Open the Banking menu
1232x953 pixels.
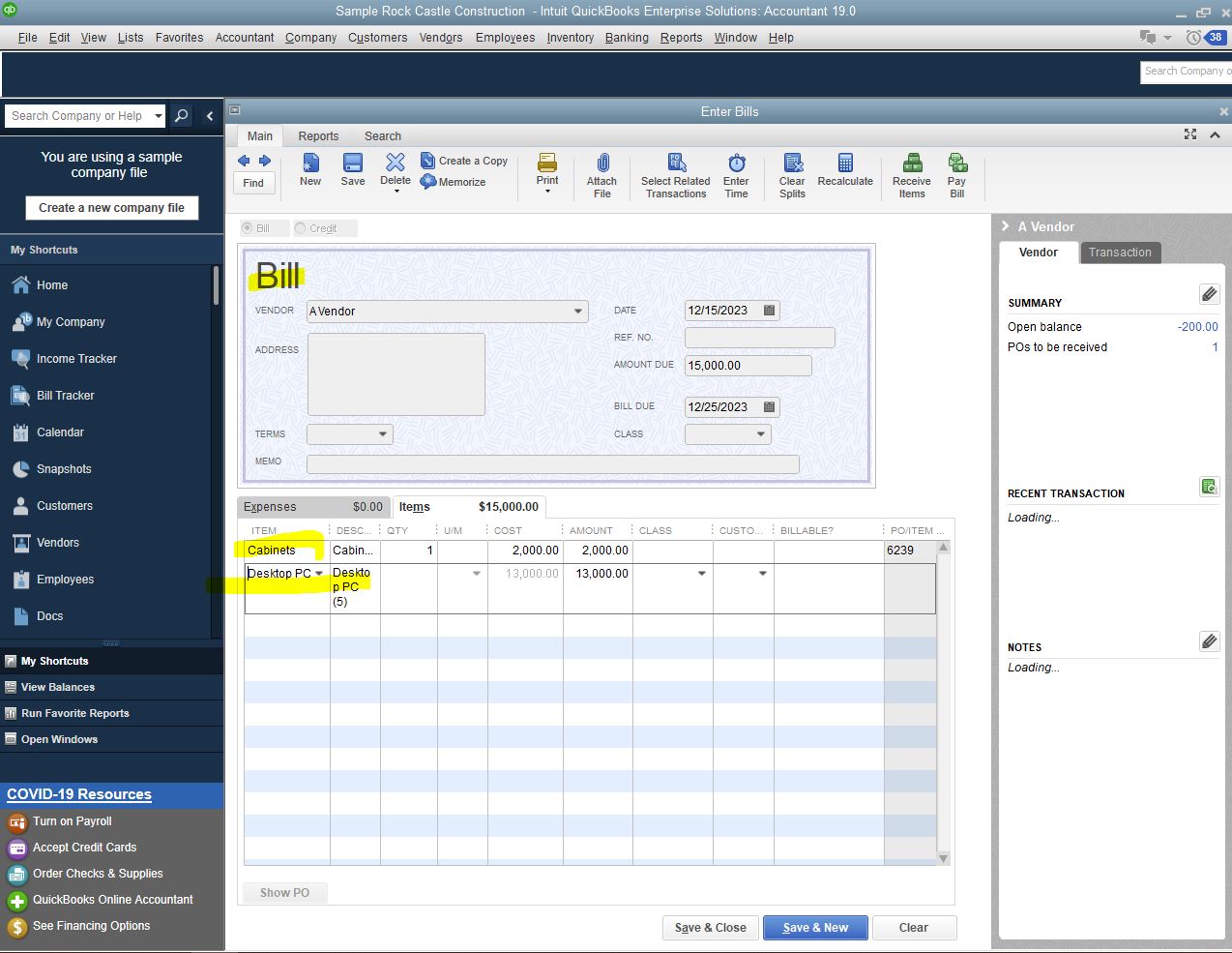(x=627, y=38)
